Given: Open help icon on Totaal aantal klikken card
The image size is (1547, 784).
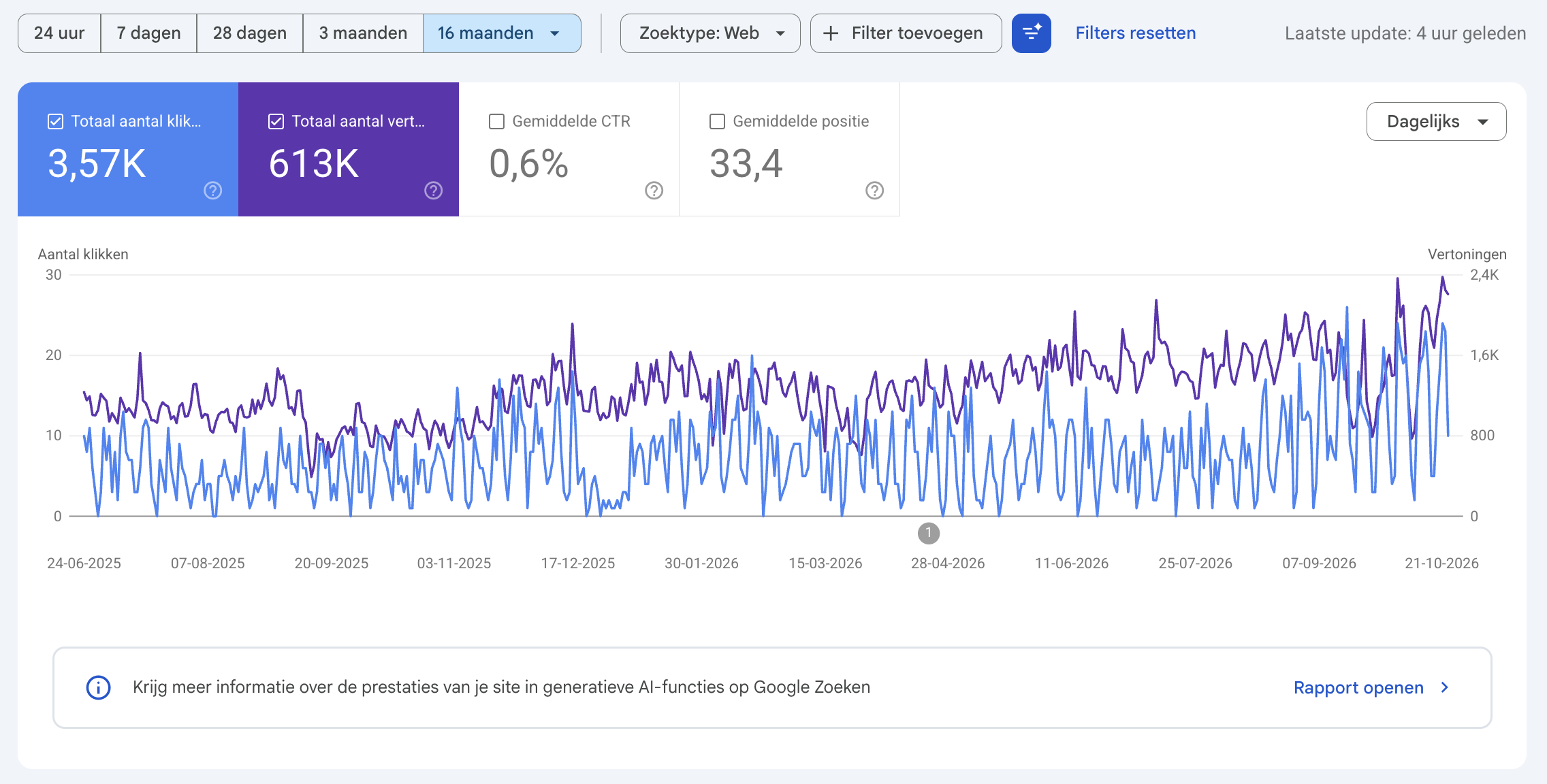Looking at the screenshot, I should tap(213, 191).
